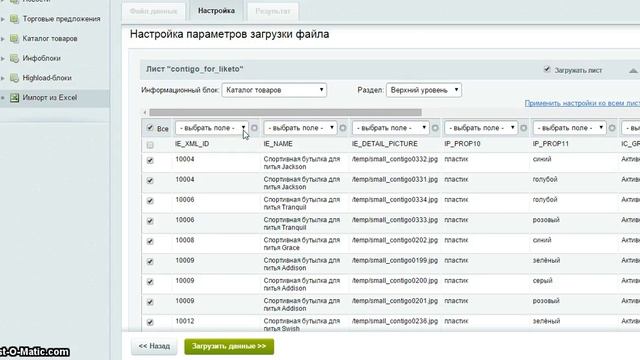This screenshot has width=640, height=360.
Task: Select the Настройка tab
Action: [x=216, y=11]
